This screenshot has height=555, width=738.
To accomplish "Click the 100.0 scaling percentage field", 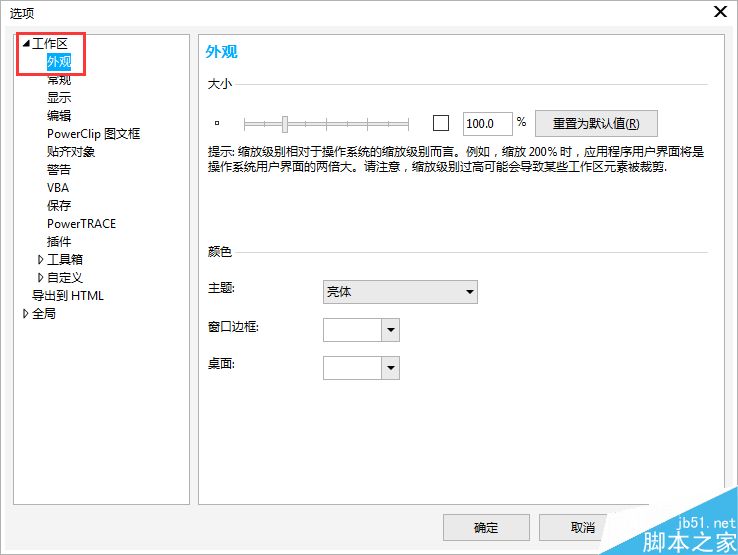I will coord(488,124).
